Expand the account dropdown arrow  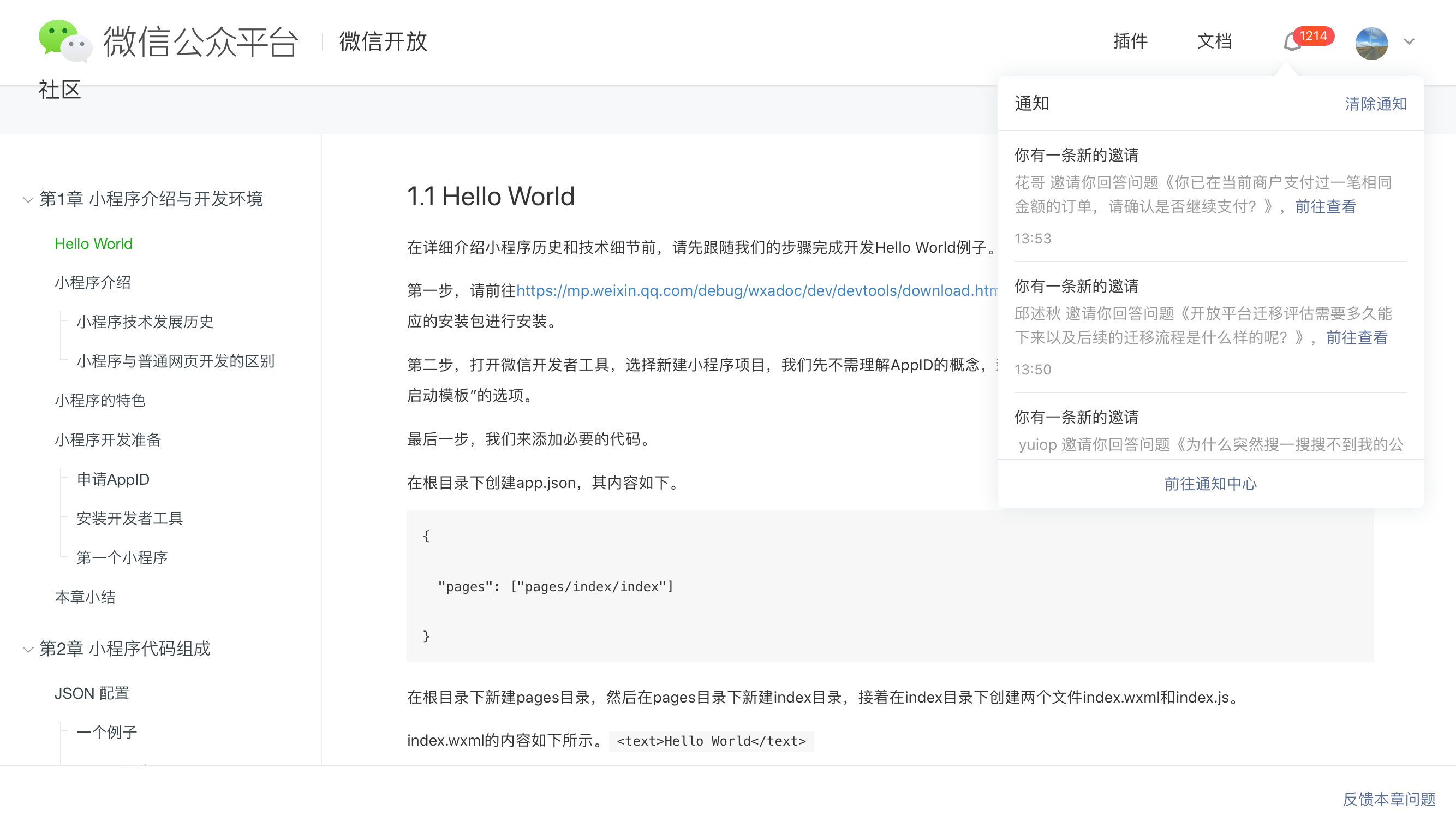point(1409,41)
